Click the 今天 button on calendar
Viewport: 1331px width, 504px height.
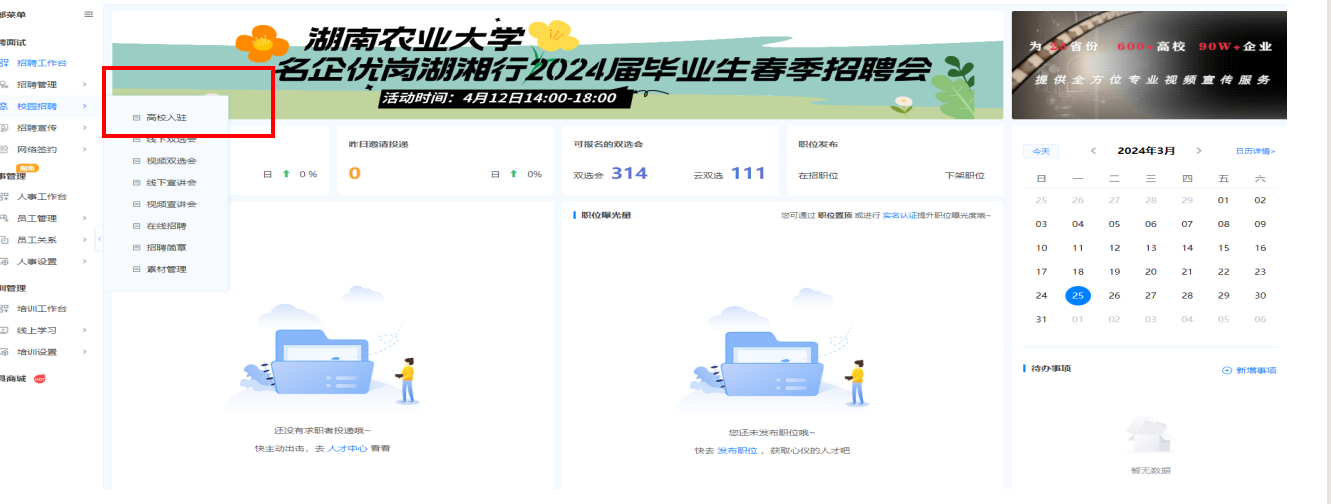(x=1041, y=151)
